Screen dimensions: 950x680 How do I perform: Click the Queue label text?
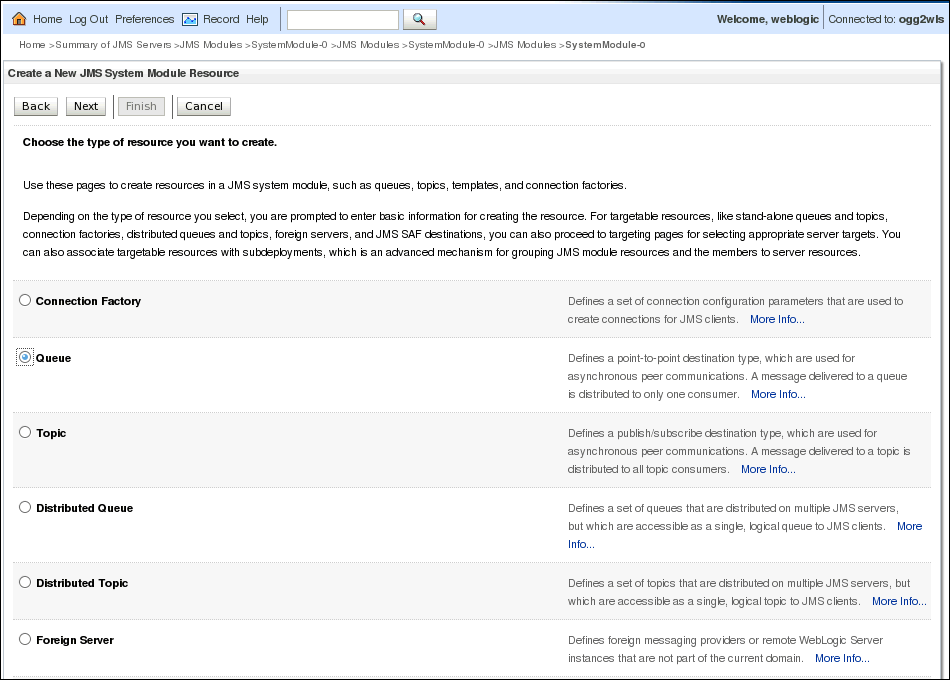pos(53,358)
